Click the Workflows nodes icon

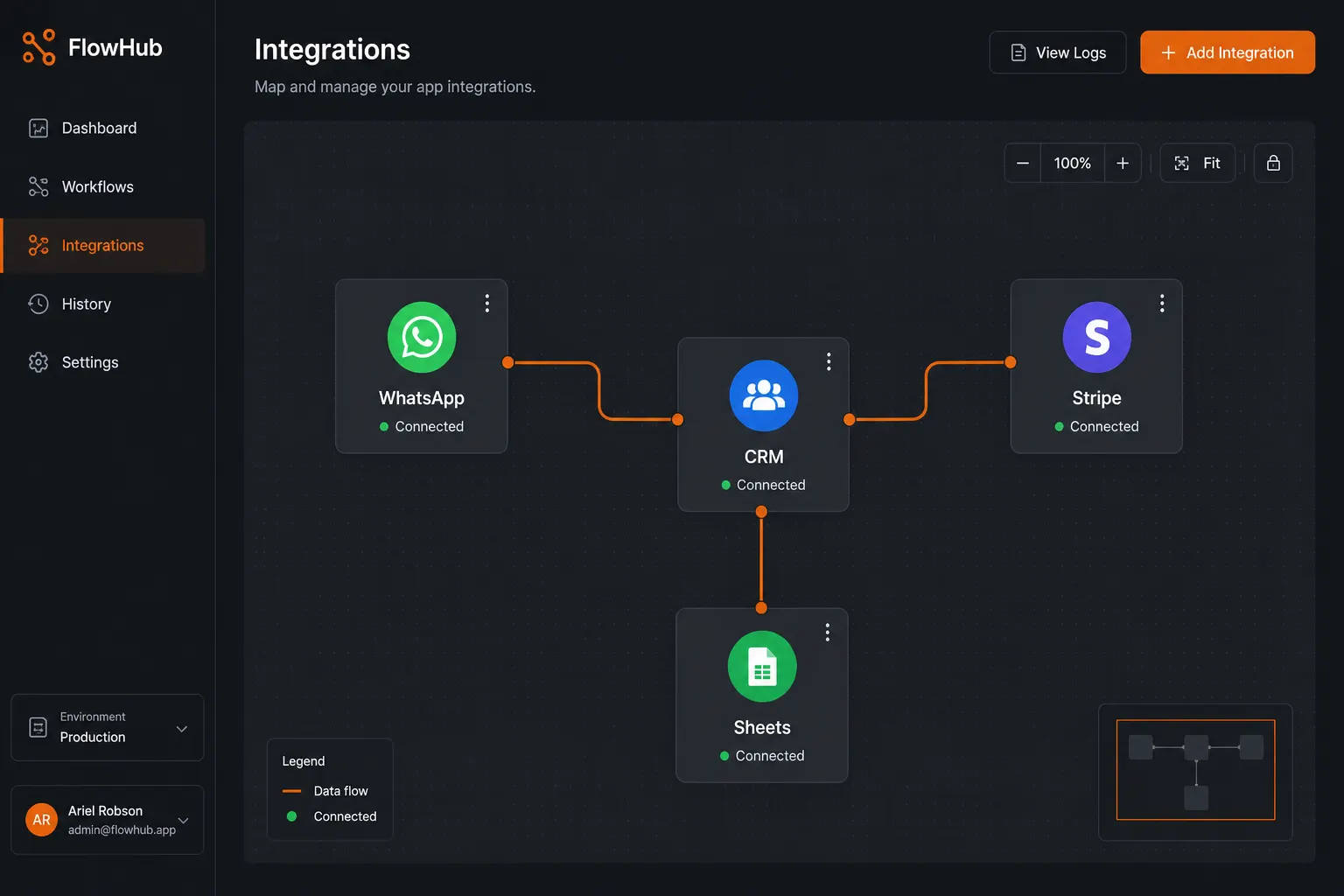38,187
